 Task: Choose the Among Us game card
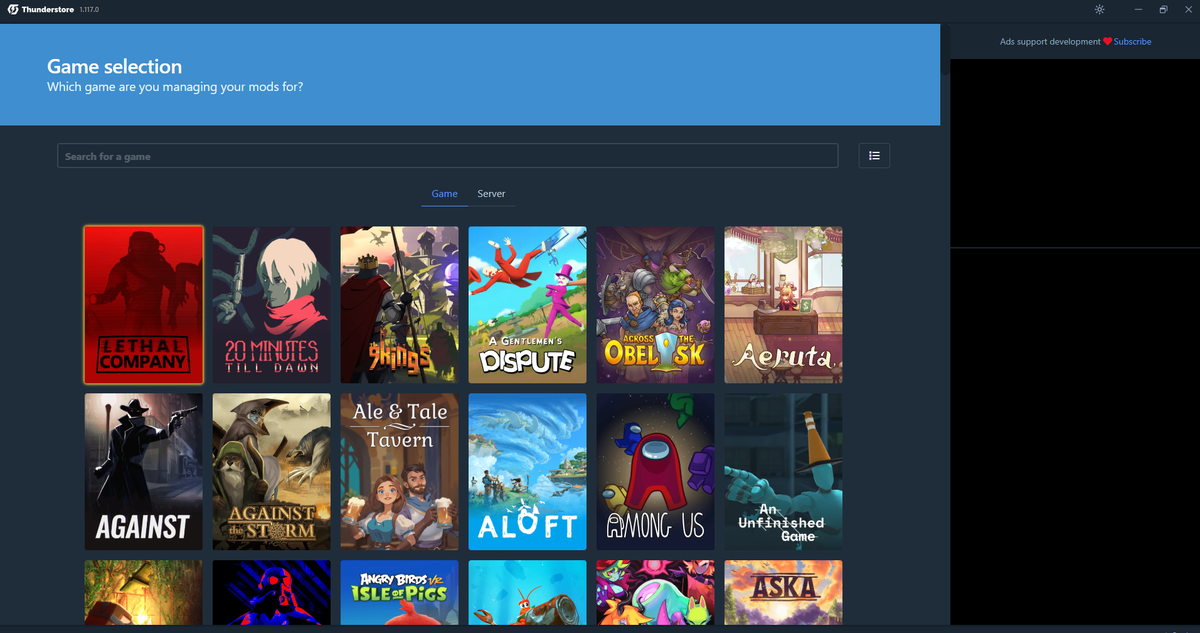pos(656,471)
